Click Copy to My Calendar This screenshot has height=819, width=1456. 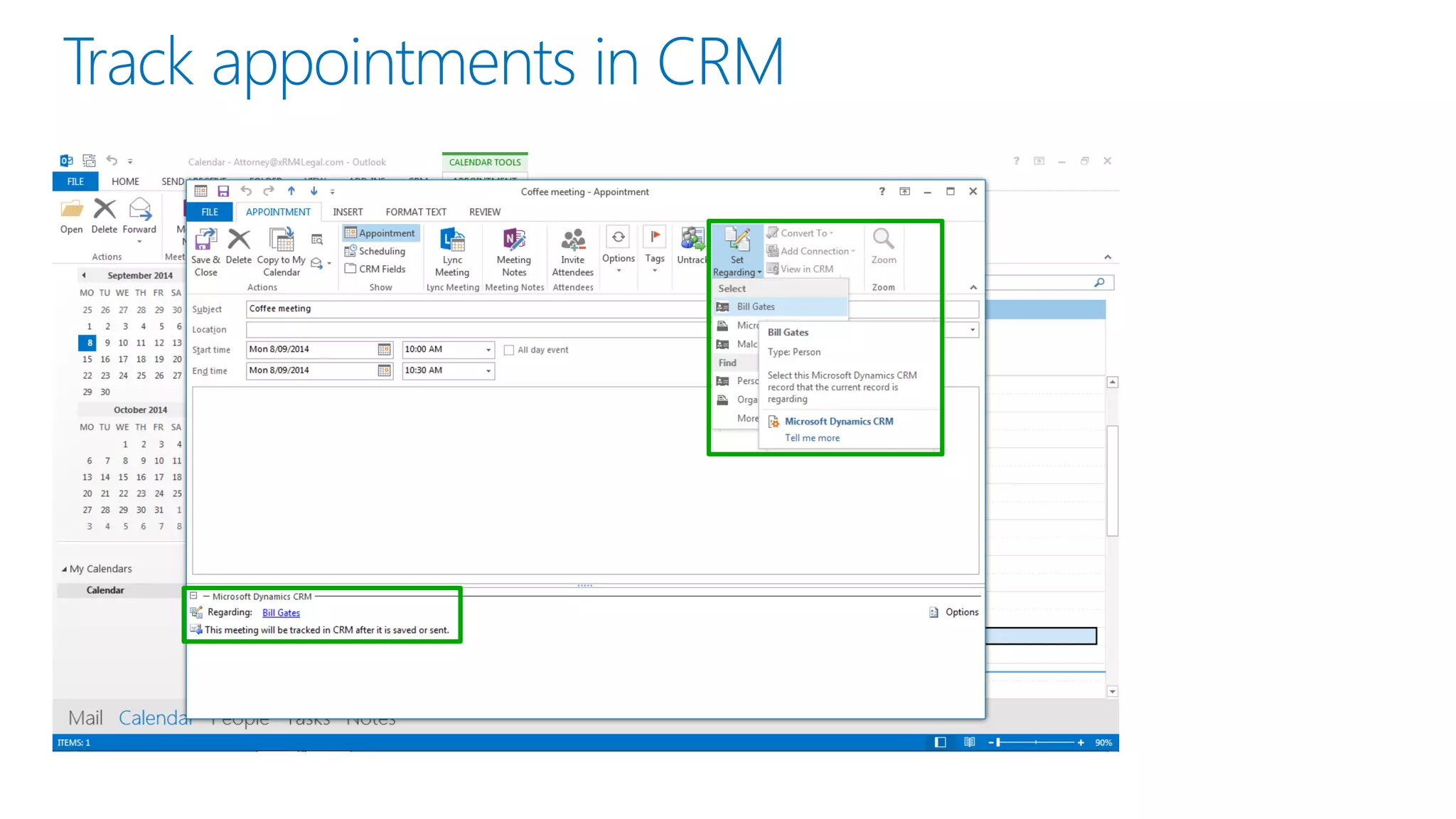pos(282,252)
